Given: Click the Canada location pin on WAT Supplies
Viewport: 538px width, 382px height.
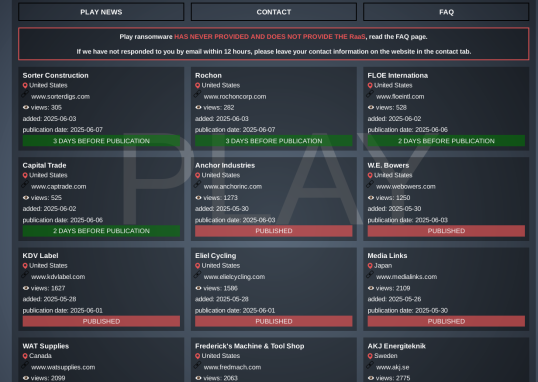Looking at the screenshot, I should (x=25, y=356).
